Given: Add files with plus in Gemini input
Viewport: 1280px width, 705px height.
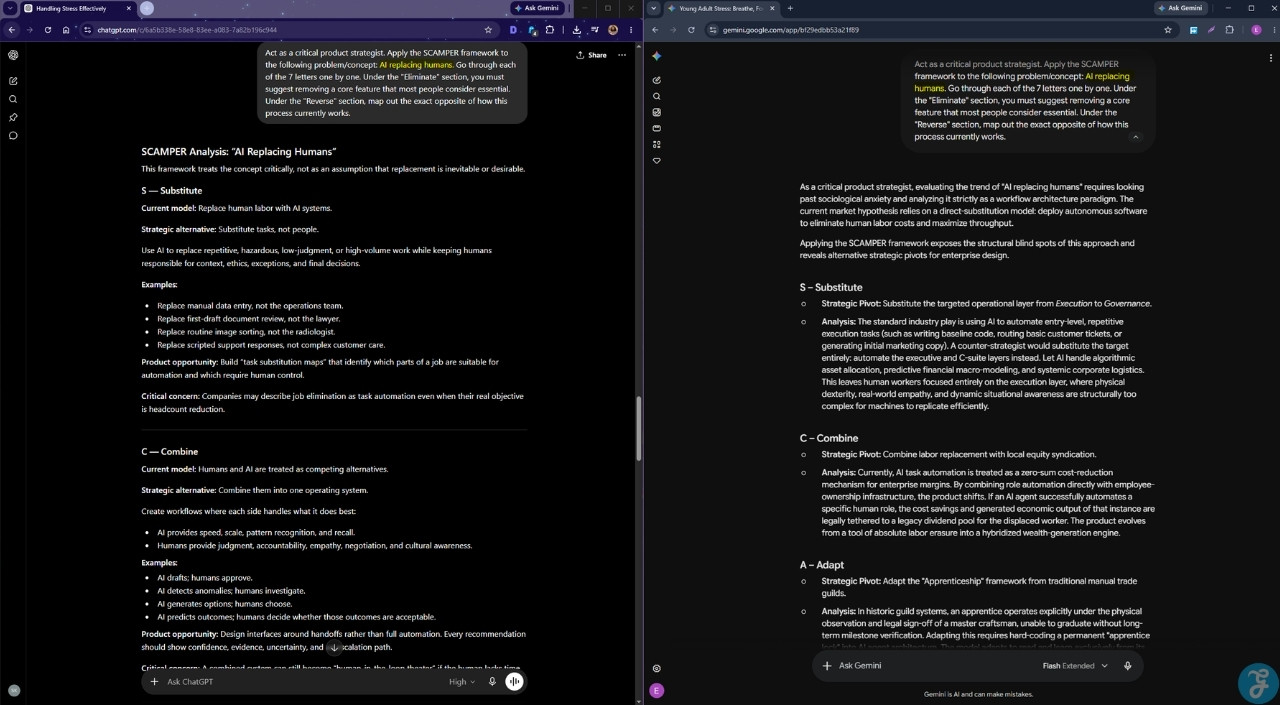Looking at the screenshot, I should 826,666.
